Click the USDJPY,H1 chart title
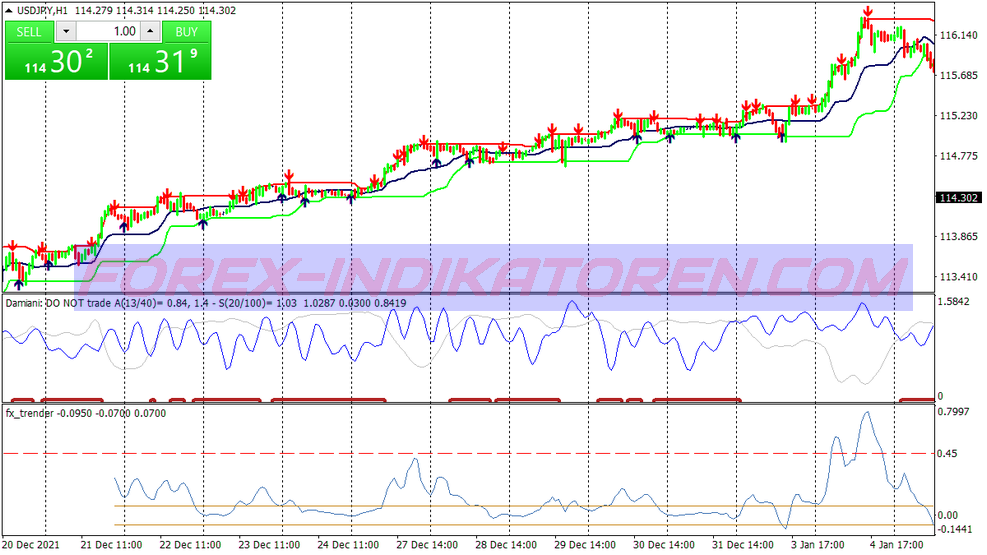Image resolution: width=987 pixels, height=555 pixels. (48, 11)
